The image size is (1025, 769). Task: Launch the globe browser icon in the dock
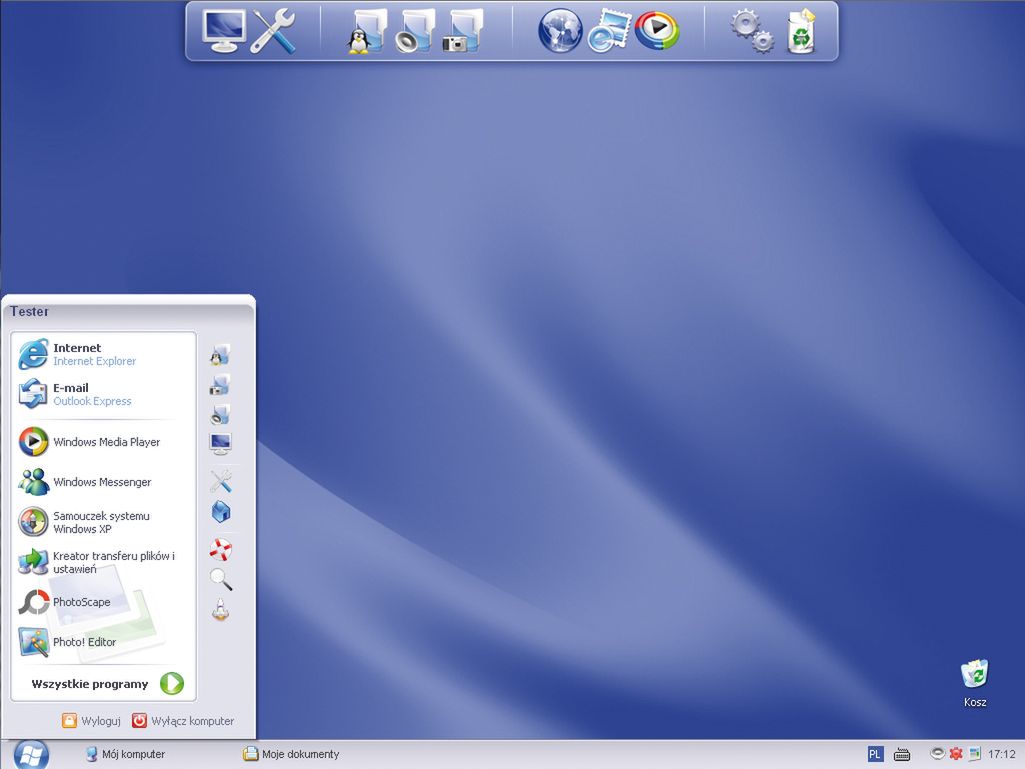click(x=560, y=31)
